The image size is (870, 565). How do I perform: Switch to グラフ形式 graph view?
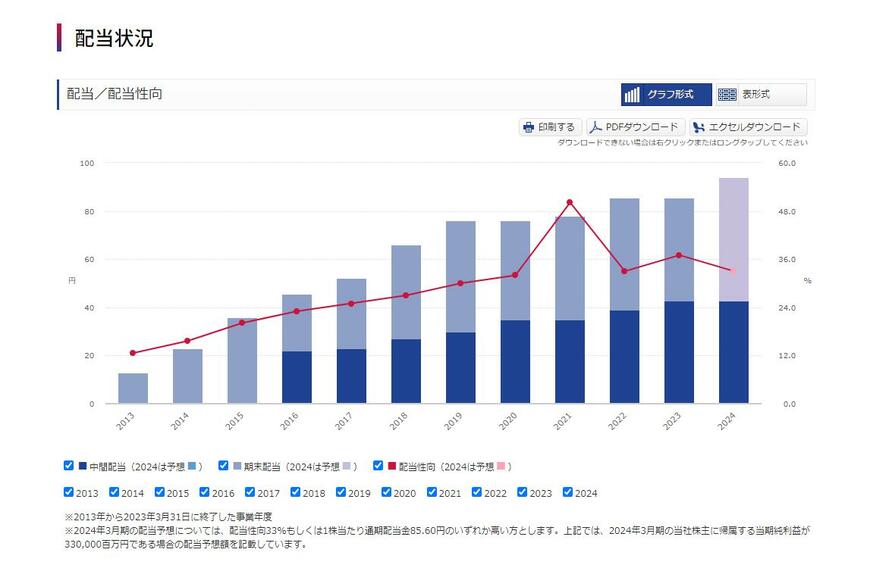point(666,95)
